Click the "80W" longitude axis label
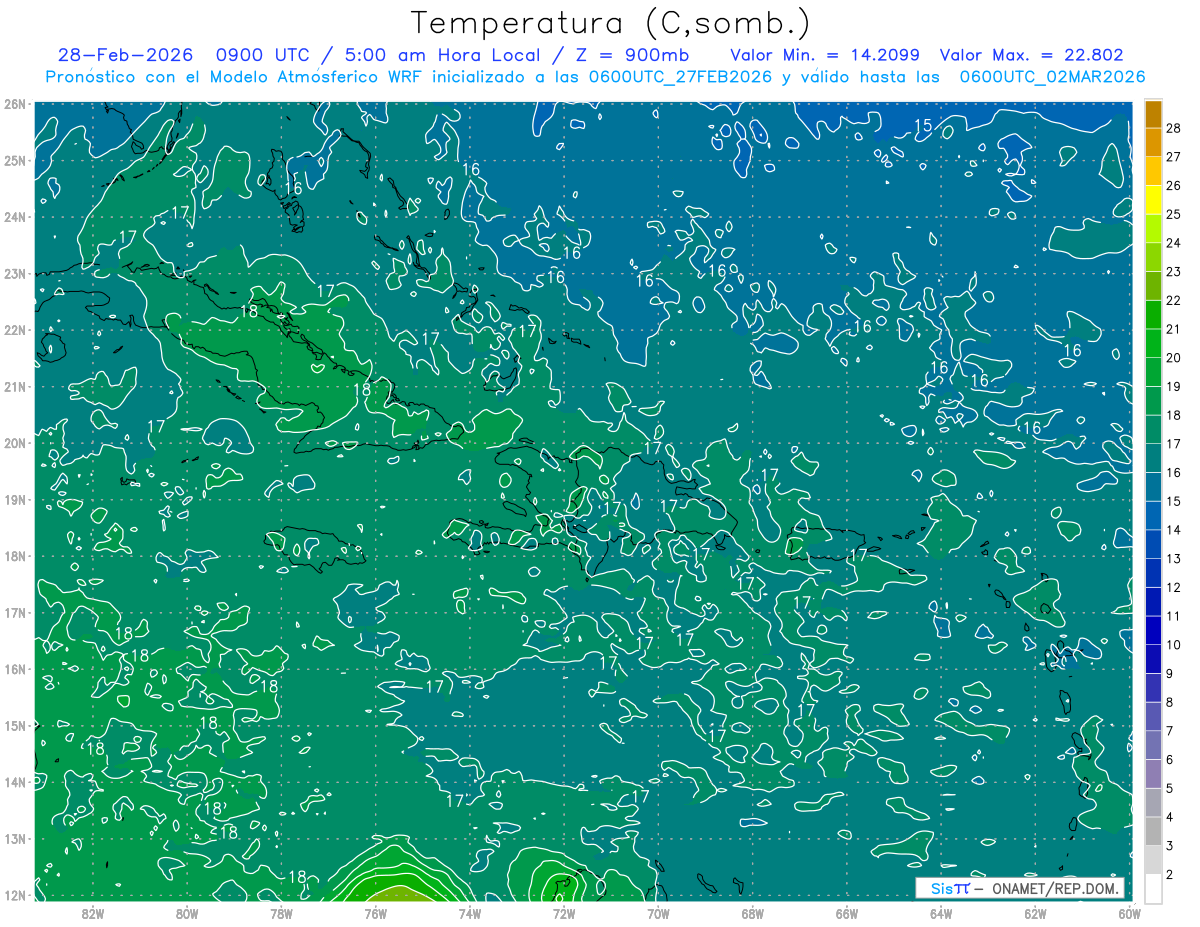The image size is (1200, 927). tap(187, 912)
